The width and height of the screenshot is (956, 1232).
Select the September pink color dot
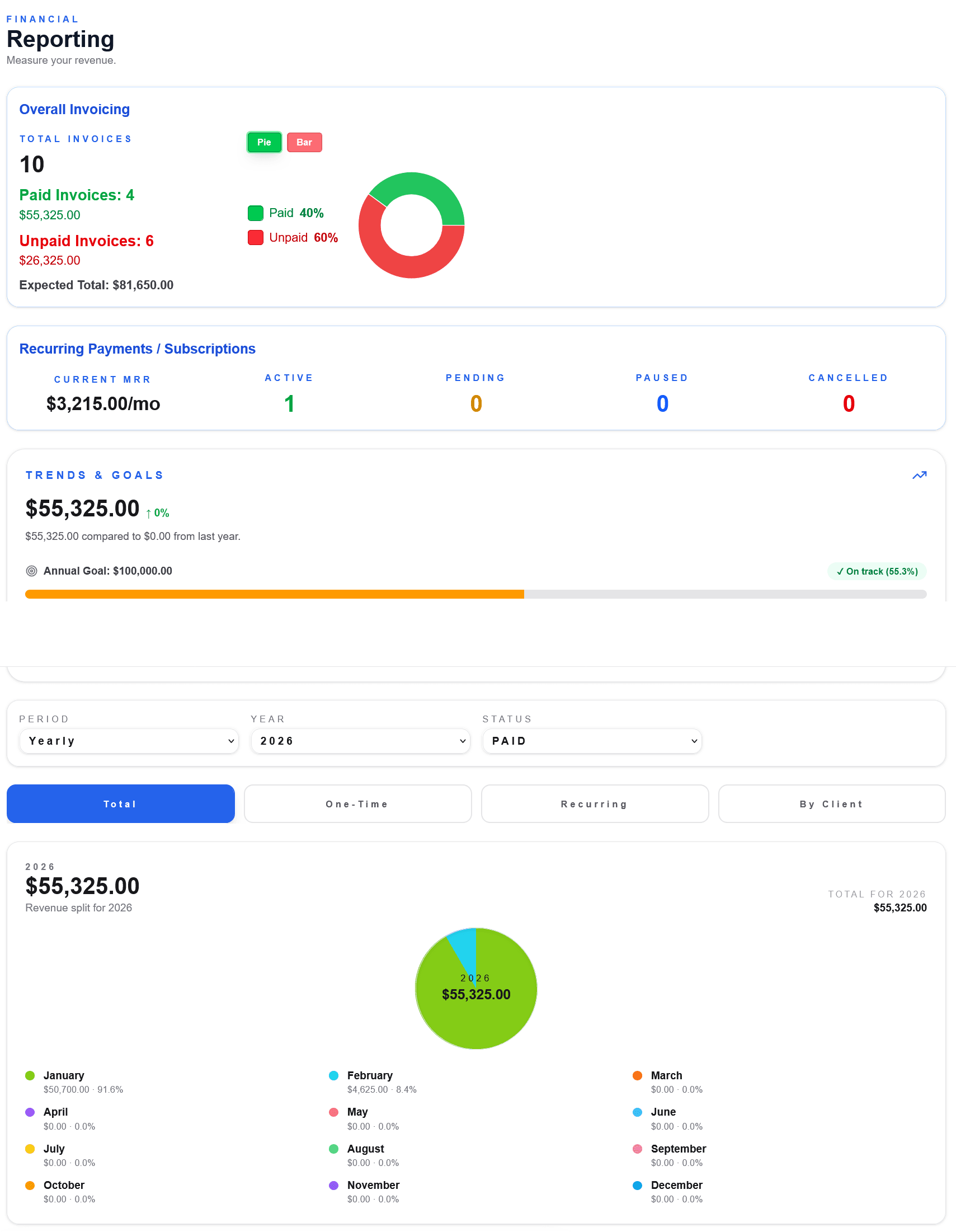point(637,1149)
